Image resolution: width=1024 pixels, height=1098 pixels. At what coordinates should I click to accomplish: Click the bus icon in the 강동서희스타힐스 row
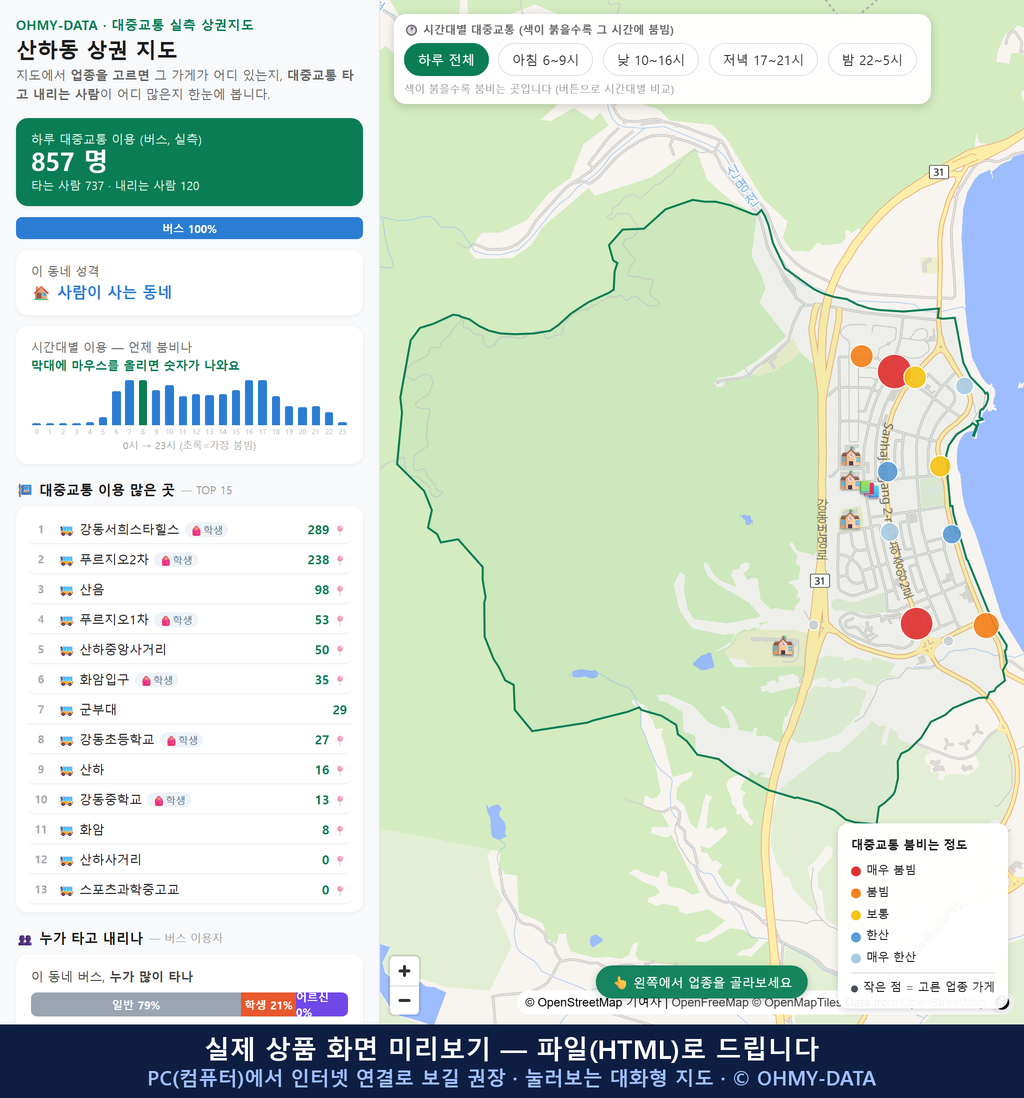click(67, 530)
